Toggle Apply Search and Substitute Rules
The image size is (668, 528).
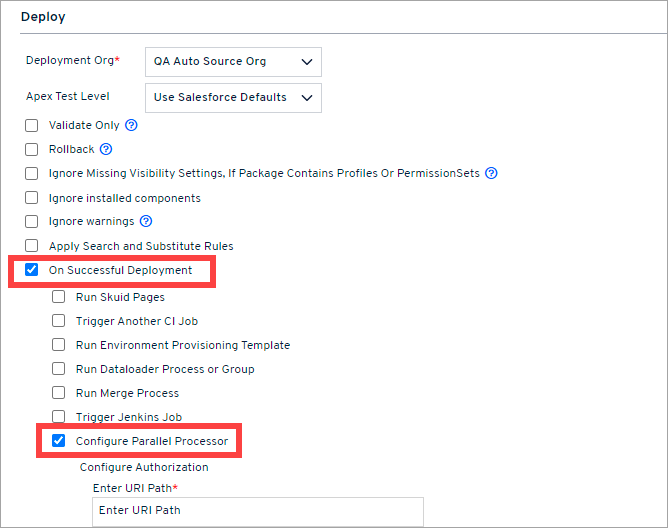32,246
